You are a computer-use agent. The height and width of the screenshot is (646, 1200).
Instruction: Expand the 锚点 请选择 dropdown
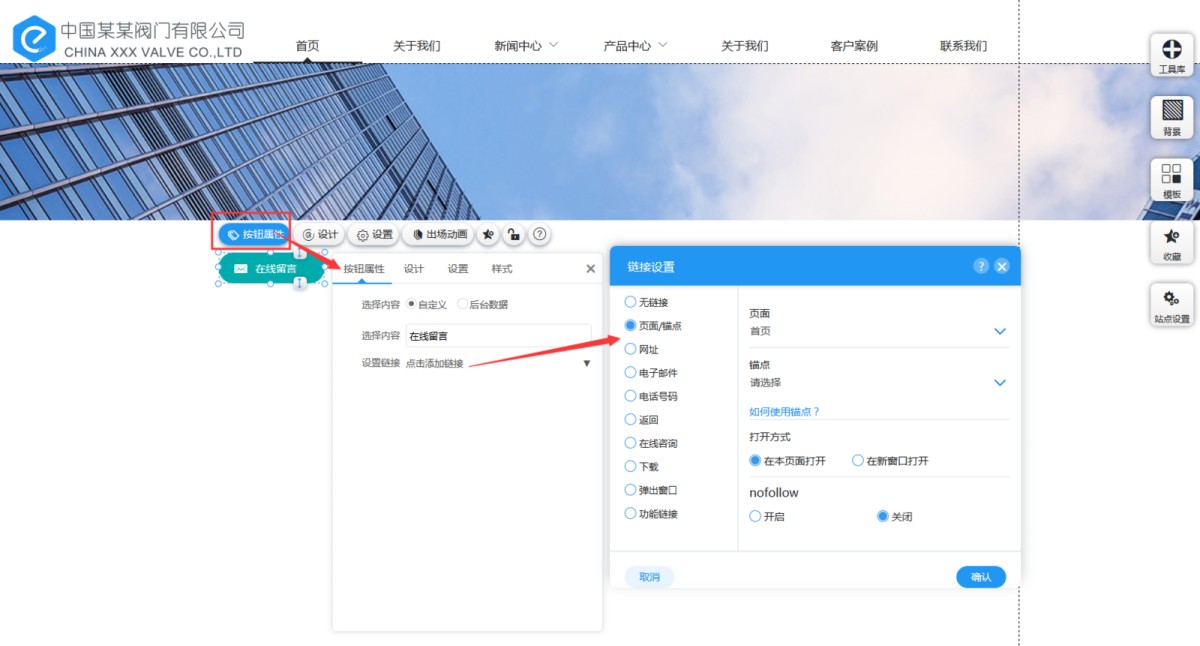[999, 383]
